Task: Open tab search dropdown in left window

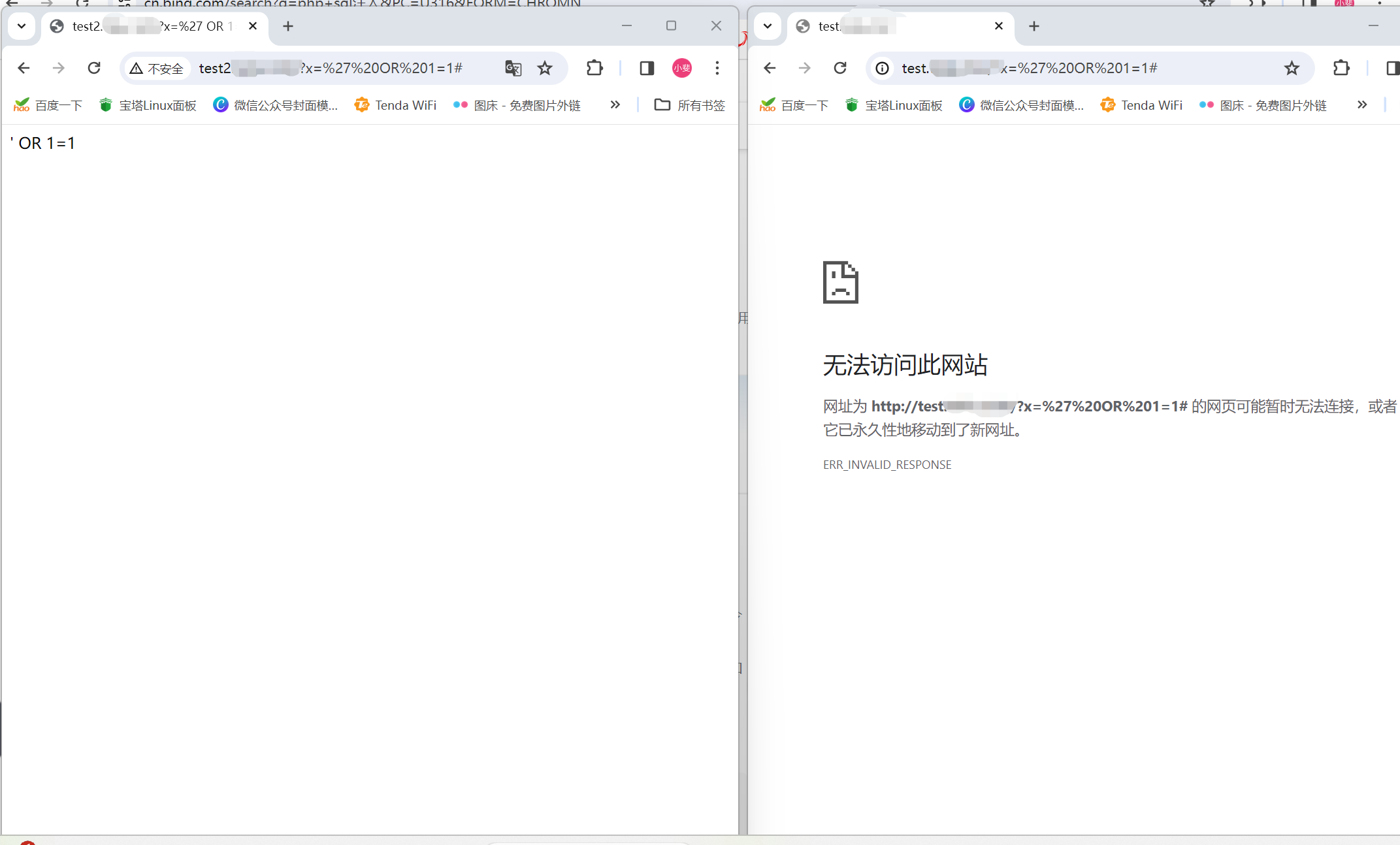Action: (22, 26)
